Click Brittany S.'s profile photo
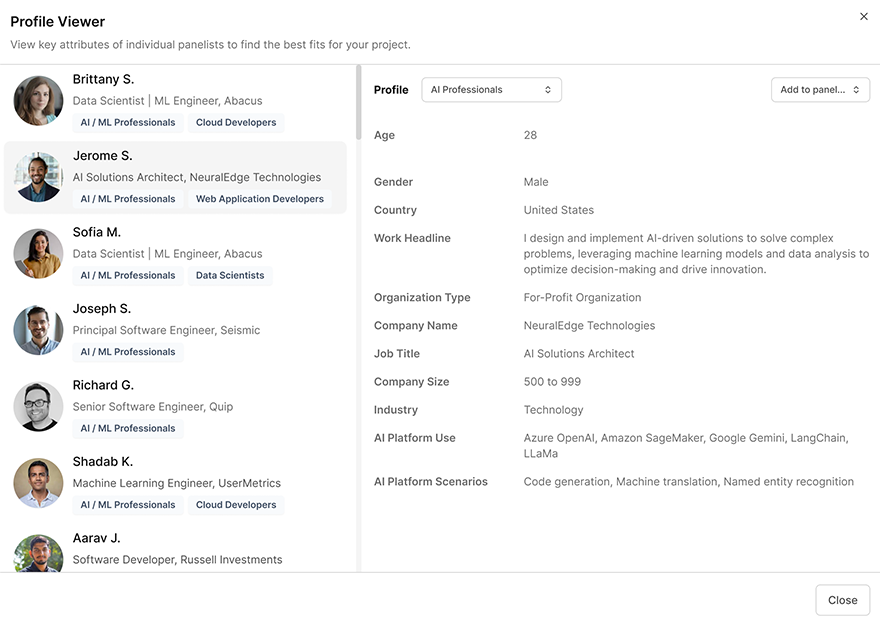The height and width of the screenshot is (626, 880). click(x=37, y=99)
